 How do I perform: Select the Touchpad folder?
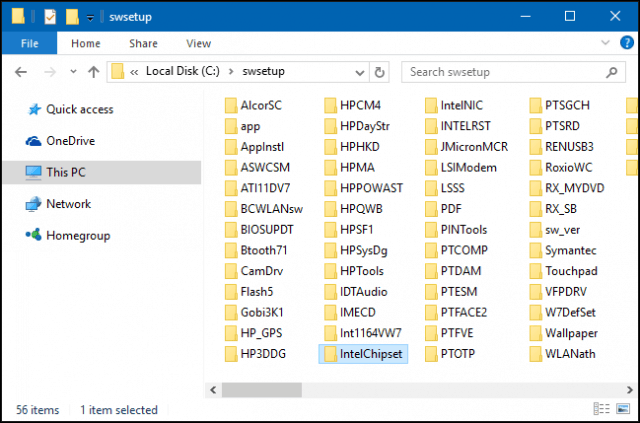click(x=564, y=271)
